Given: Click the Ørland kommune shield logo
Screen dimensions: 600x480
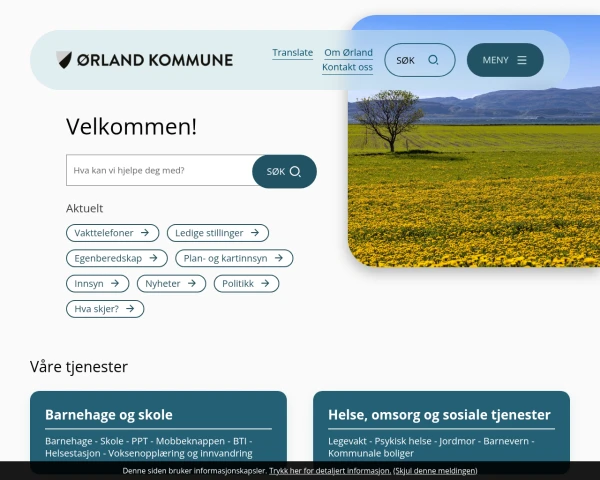Looking at the screenshot, I should coord(64,60).
